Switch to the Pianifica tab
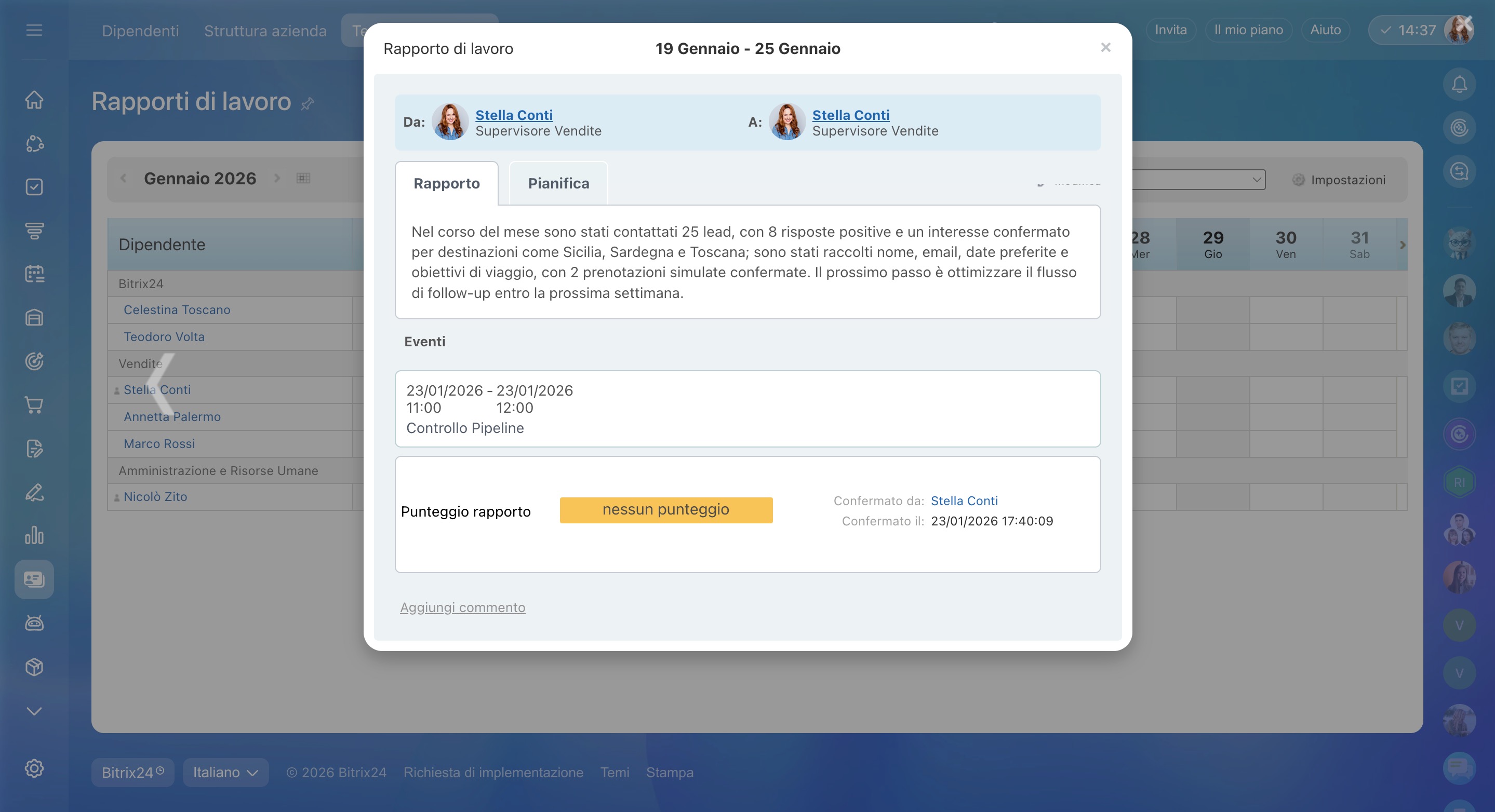Screen dimensions: 1495x812 [x=558, y=183]
